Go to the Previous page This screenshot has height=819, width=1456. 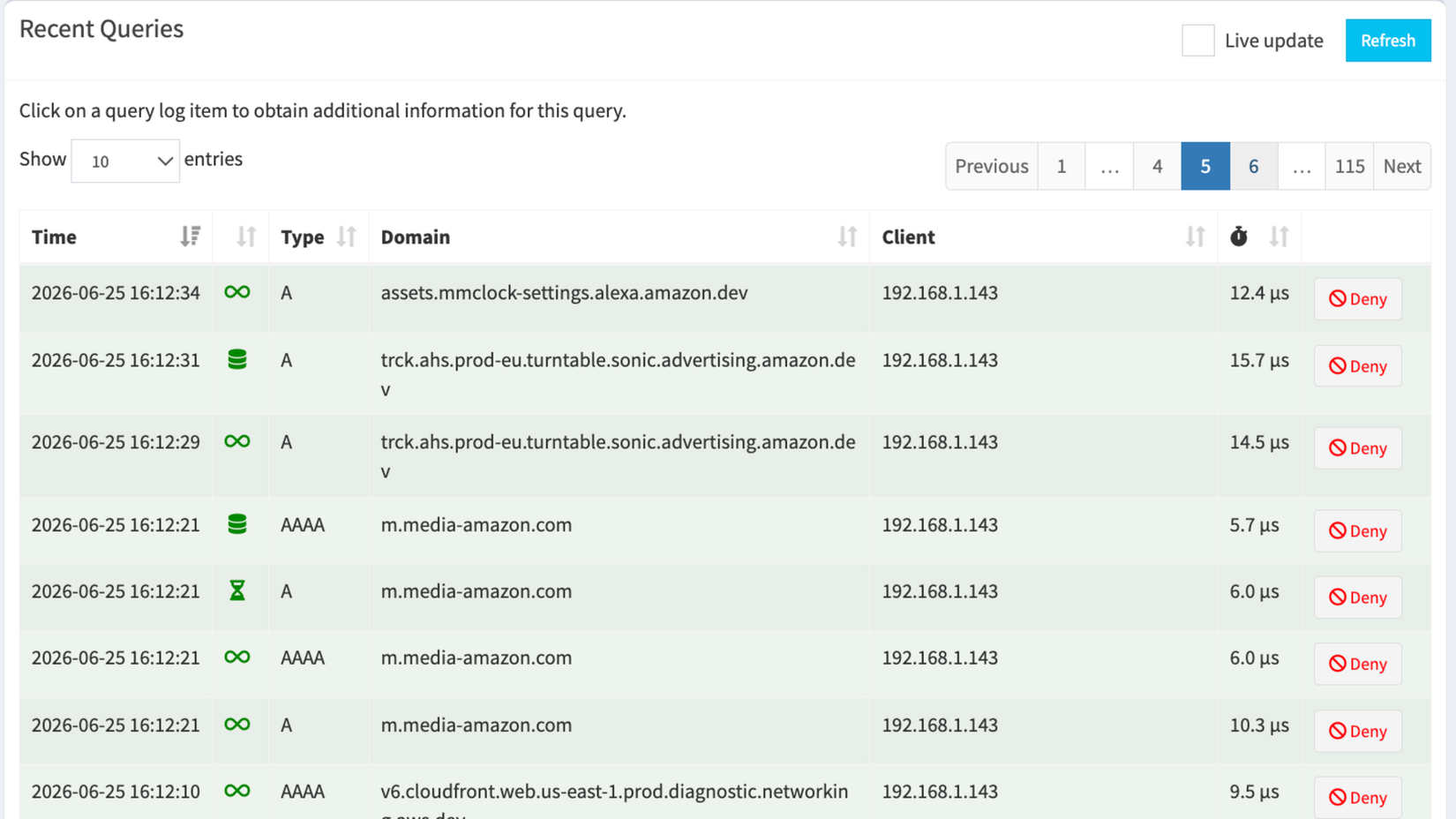[992, 166]
